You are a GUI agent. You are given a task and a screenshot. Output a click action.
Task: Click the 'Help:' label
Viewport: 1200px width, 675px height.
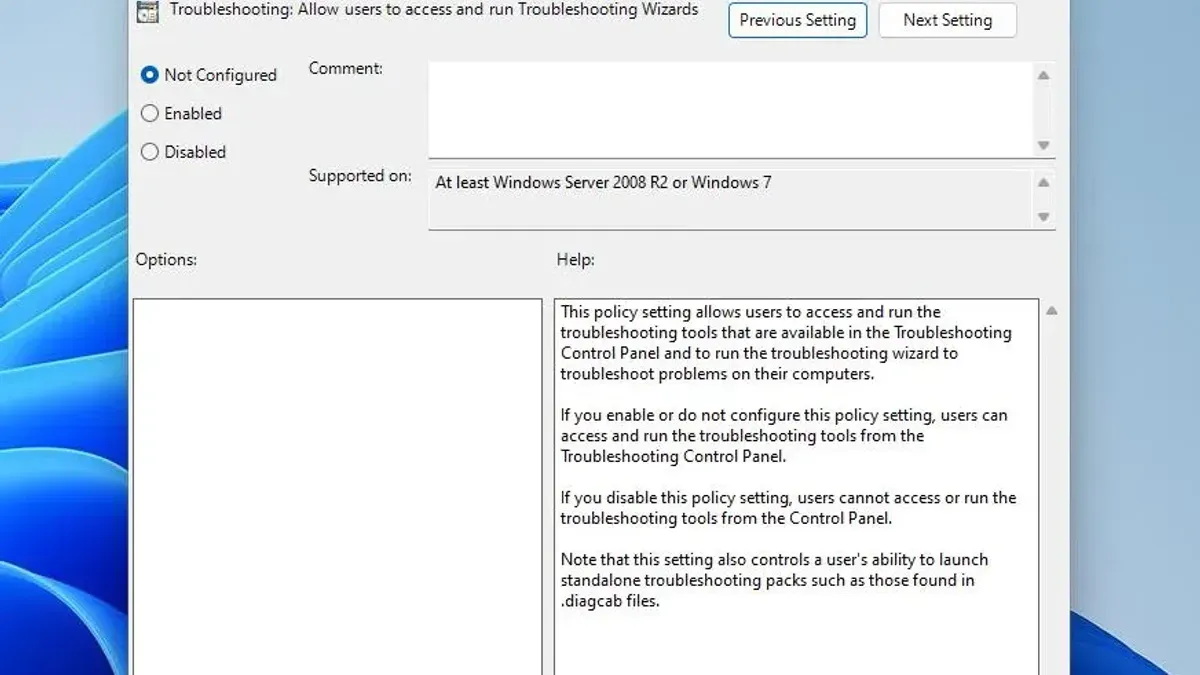pyautogui.click(x=575, y=260)
